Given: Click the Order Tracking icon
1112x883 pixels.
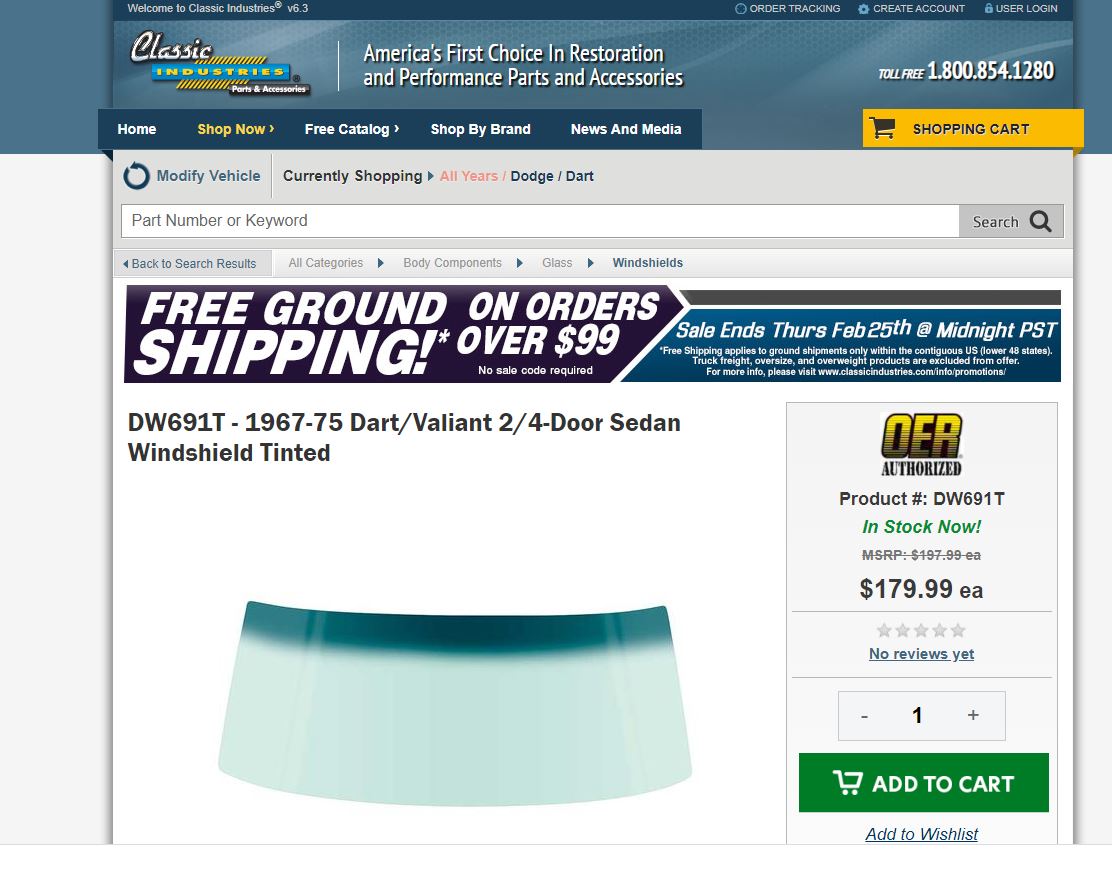Looking at the screenshot, I should point(740,9).
